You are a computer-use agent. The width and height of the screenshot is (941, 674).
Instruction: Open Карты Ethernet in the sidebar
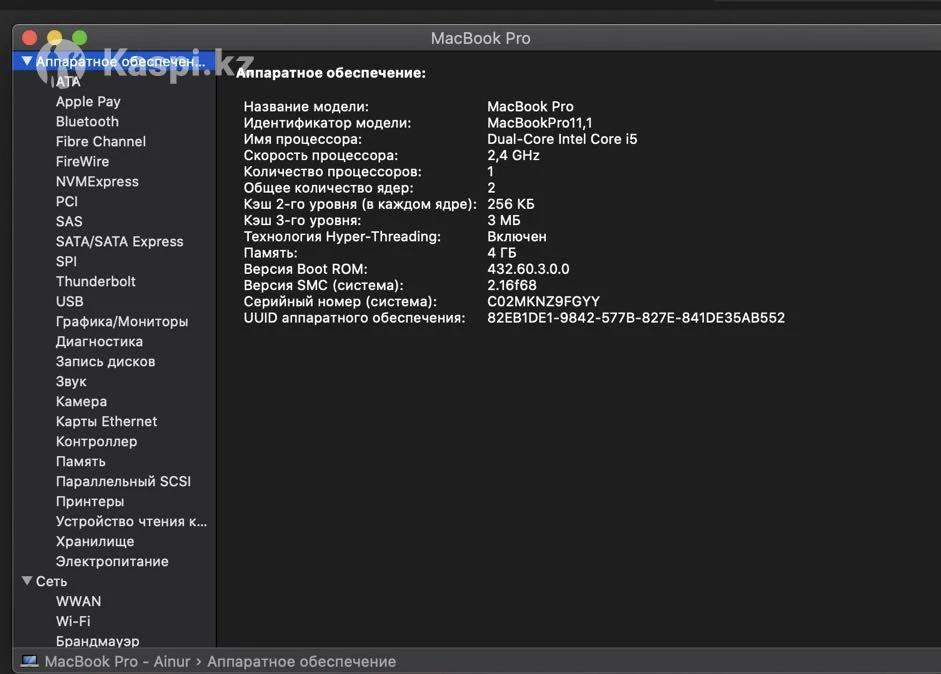click(106, 421)
